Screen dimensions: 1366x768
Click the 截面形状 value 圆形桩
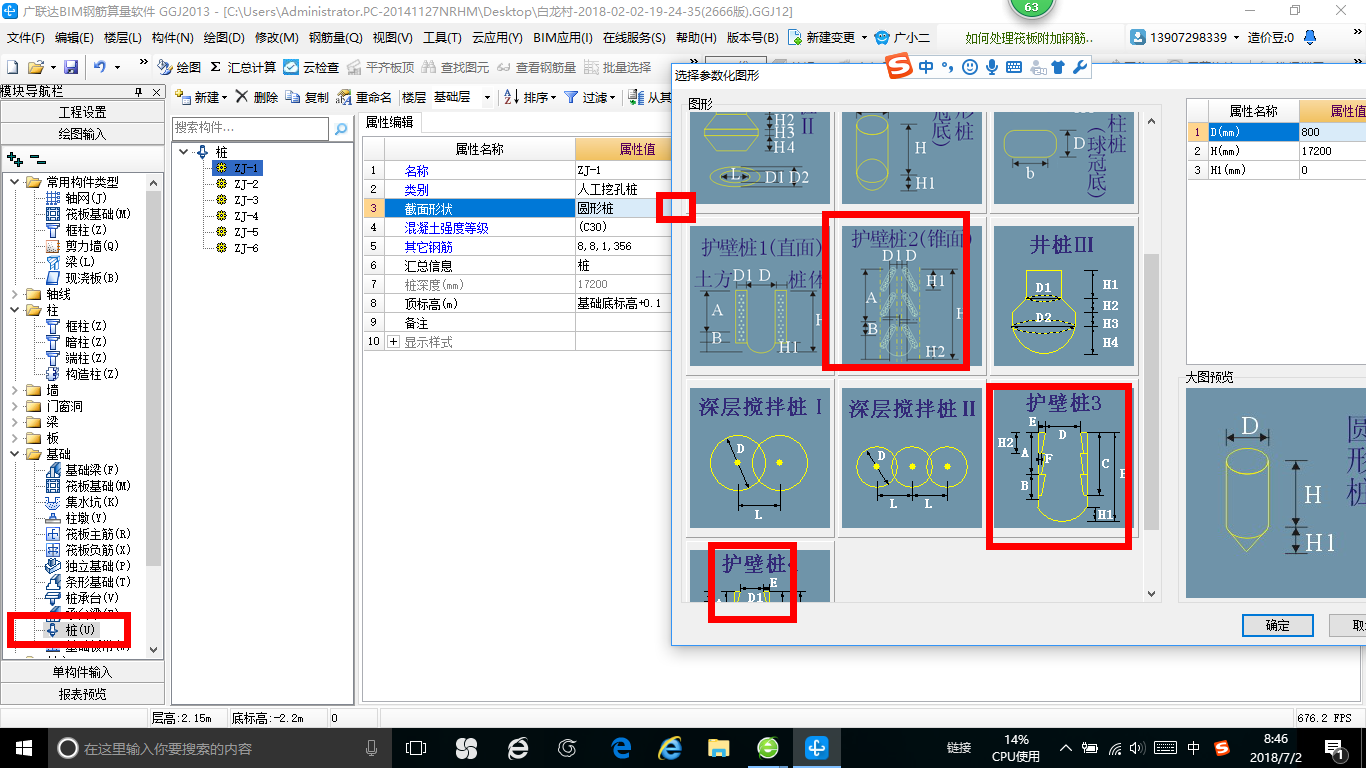[x=622, y=208]
